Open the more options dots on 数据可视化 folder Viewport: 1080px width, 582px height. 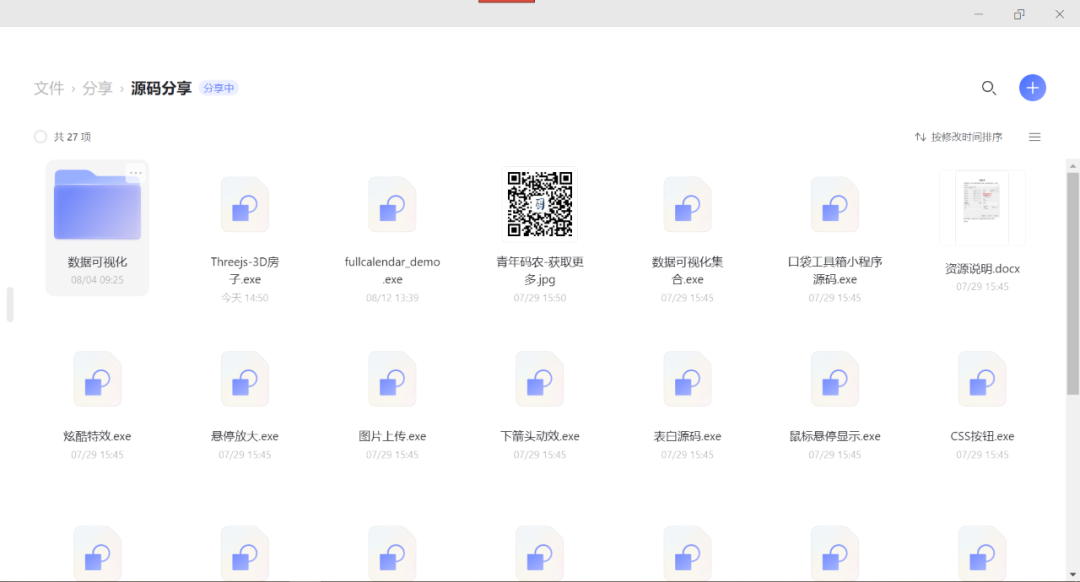[136, 173]
